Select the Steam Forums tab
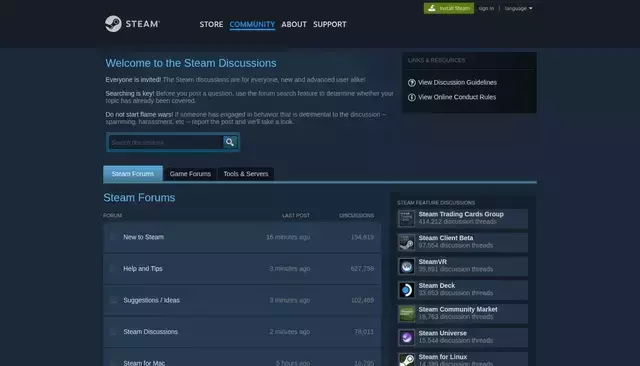This screenshot has width=640, height=366. (133, 173)
